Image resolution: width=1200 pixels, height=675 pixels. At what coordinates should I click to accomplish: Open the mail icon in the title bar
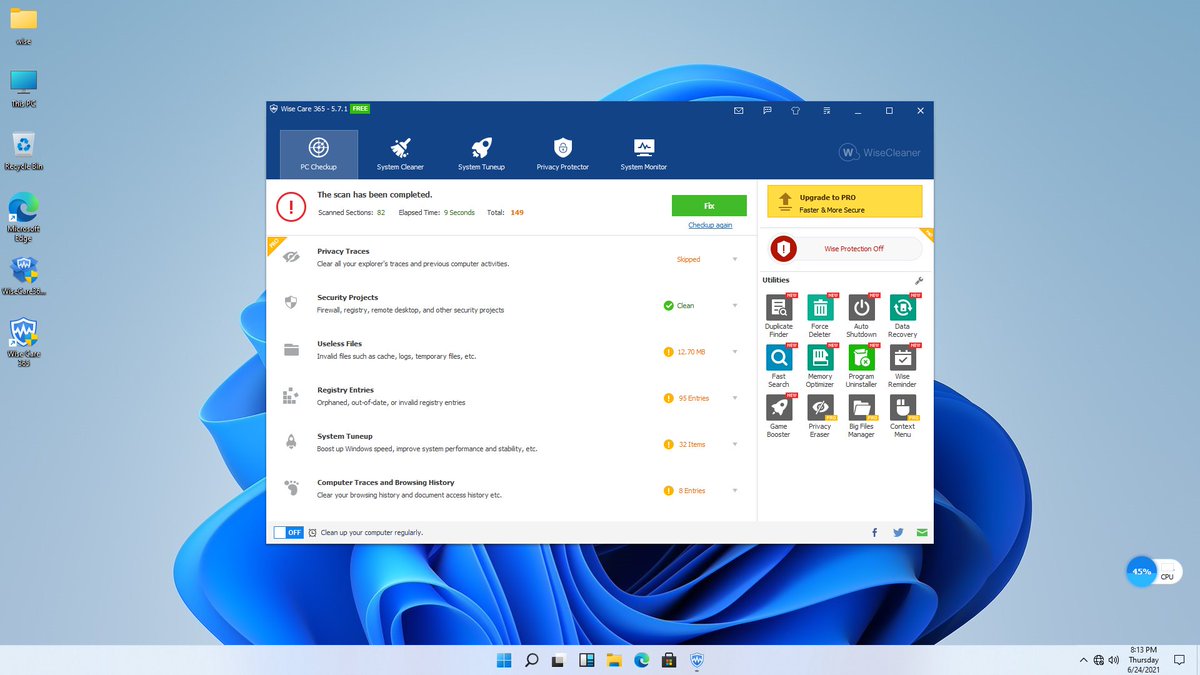pyautogui.click(x=739, y=110)
